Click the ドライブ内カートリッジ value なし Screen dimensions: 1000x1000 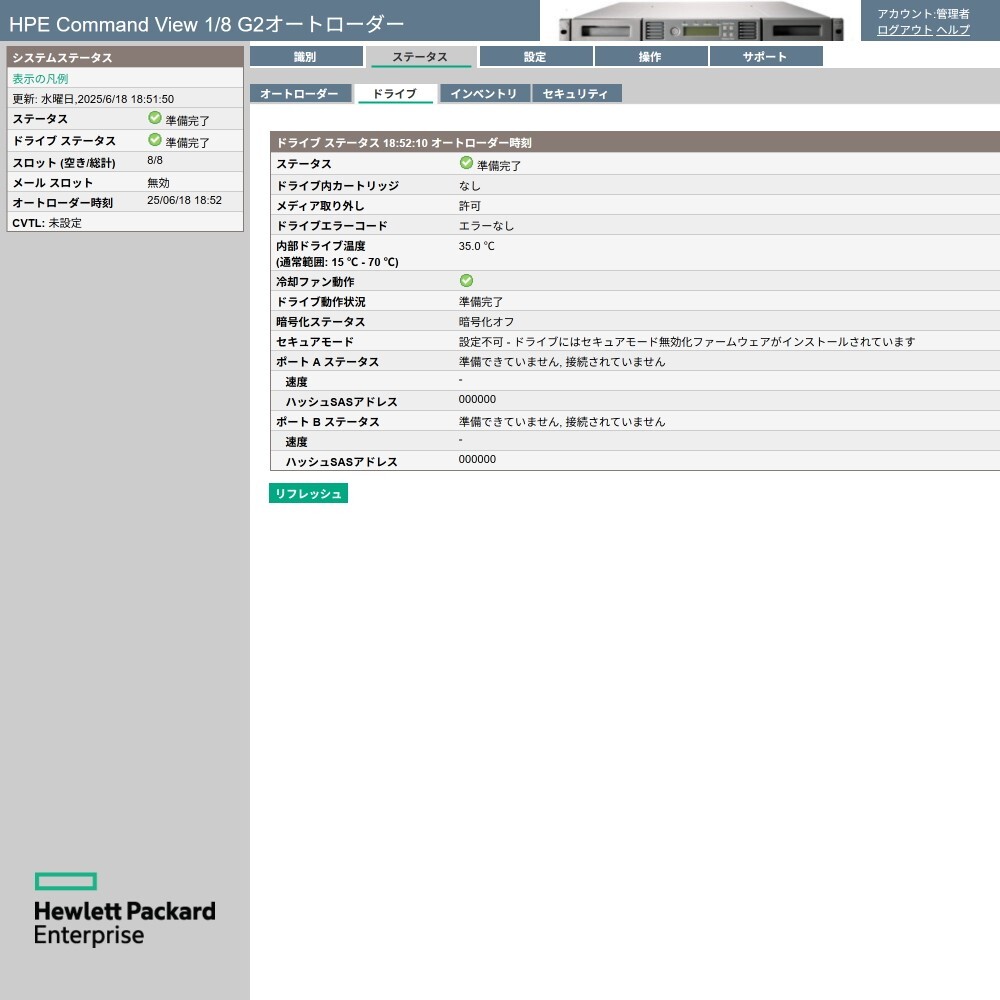click(x=470, y=186)
